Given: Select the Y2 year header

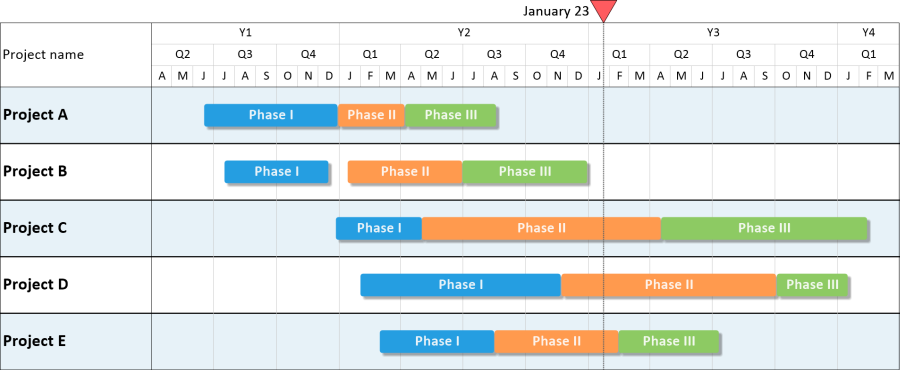Looking at the screenshot, I should coord(464,33).
